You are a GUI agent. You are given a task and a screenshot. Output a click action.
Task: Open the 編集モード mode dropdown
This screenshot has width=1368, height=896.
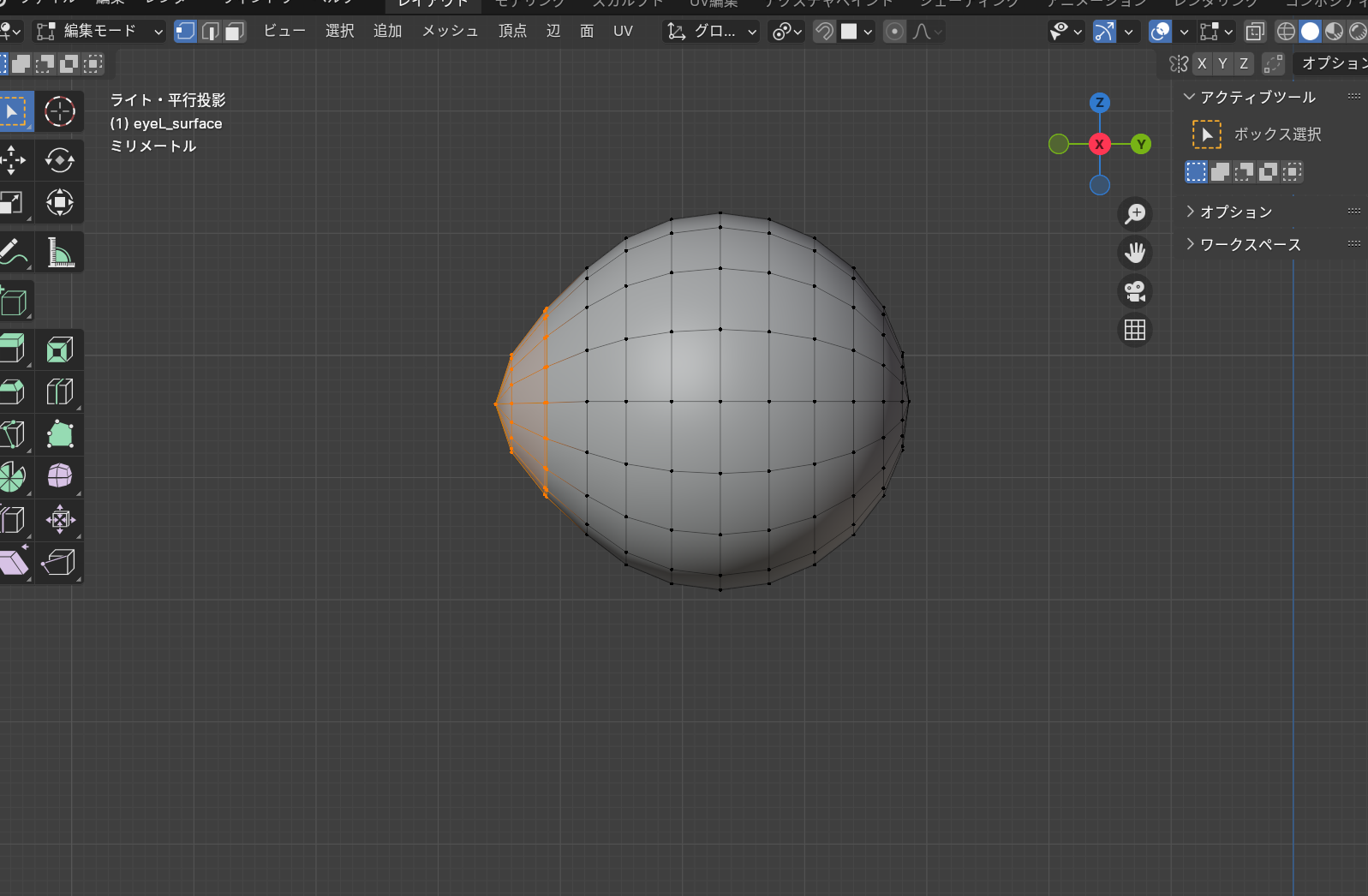point(99,32)
